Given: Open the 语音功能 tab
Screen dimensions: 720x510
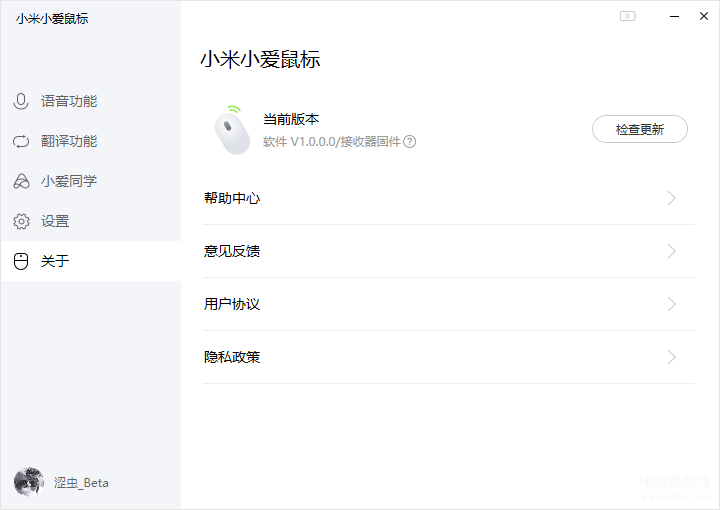Looking at the screenshot, I should click(69, 101).
